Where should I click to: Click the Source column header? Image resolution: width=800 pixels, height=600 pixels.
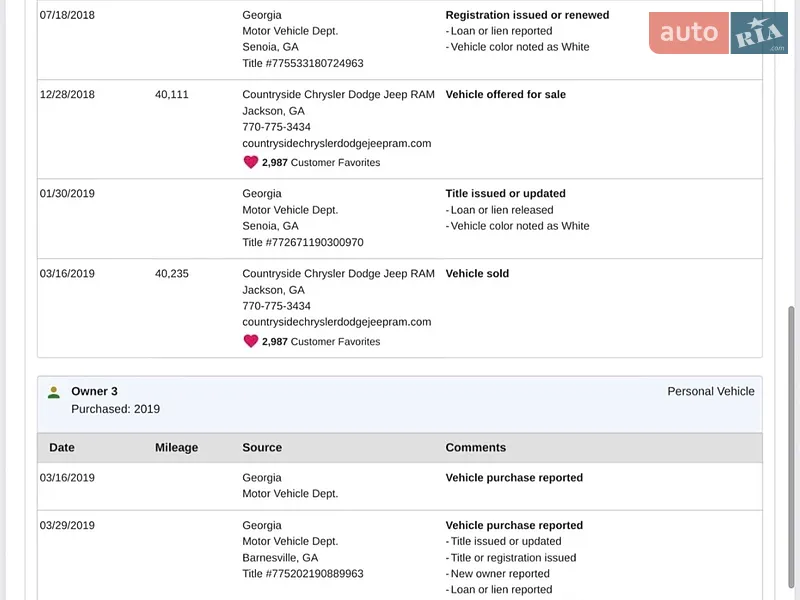(x=262, y=447)
